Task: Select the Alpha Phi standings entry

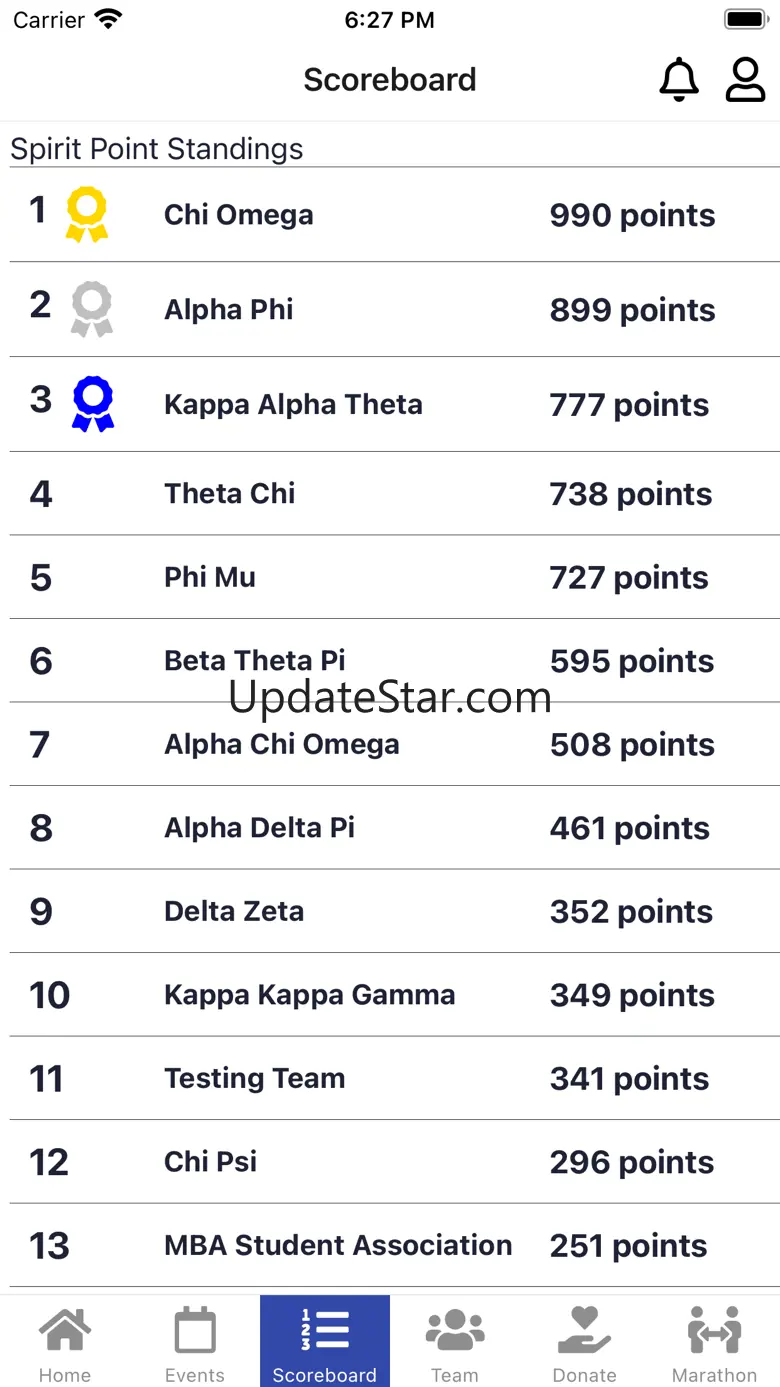Action: pyautogui.click(x=395, y=310)
